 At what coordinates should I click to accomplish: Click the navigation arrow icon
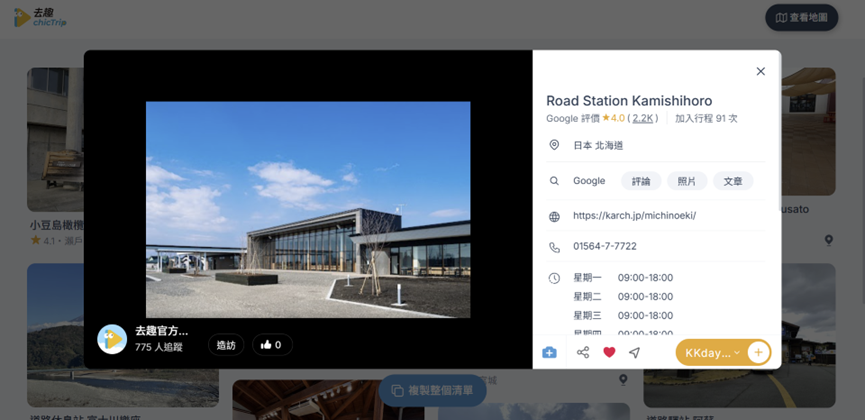[634, 352]
